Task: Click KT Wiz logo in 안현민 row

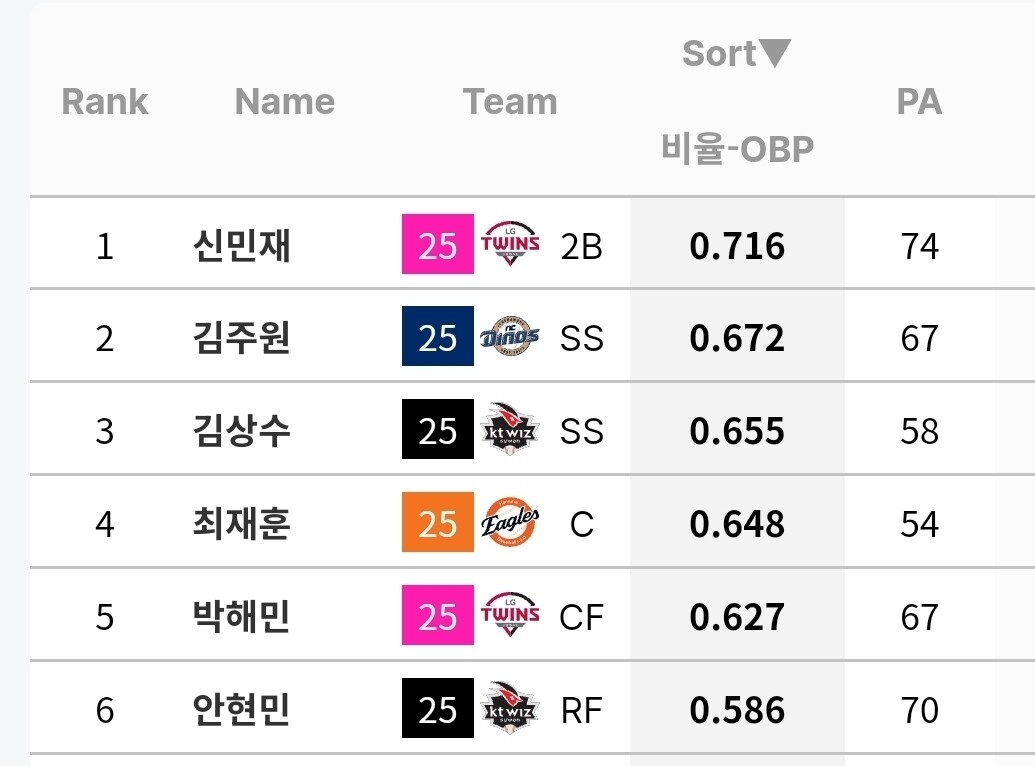Action: [x=510, y=709]
